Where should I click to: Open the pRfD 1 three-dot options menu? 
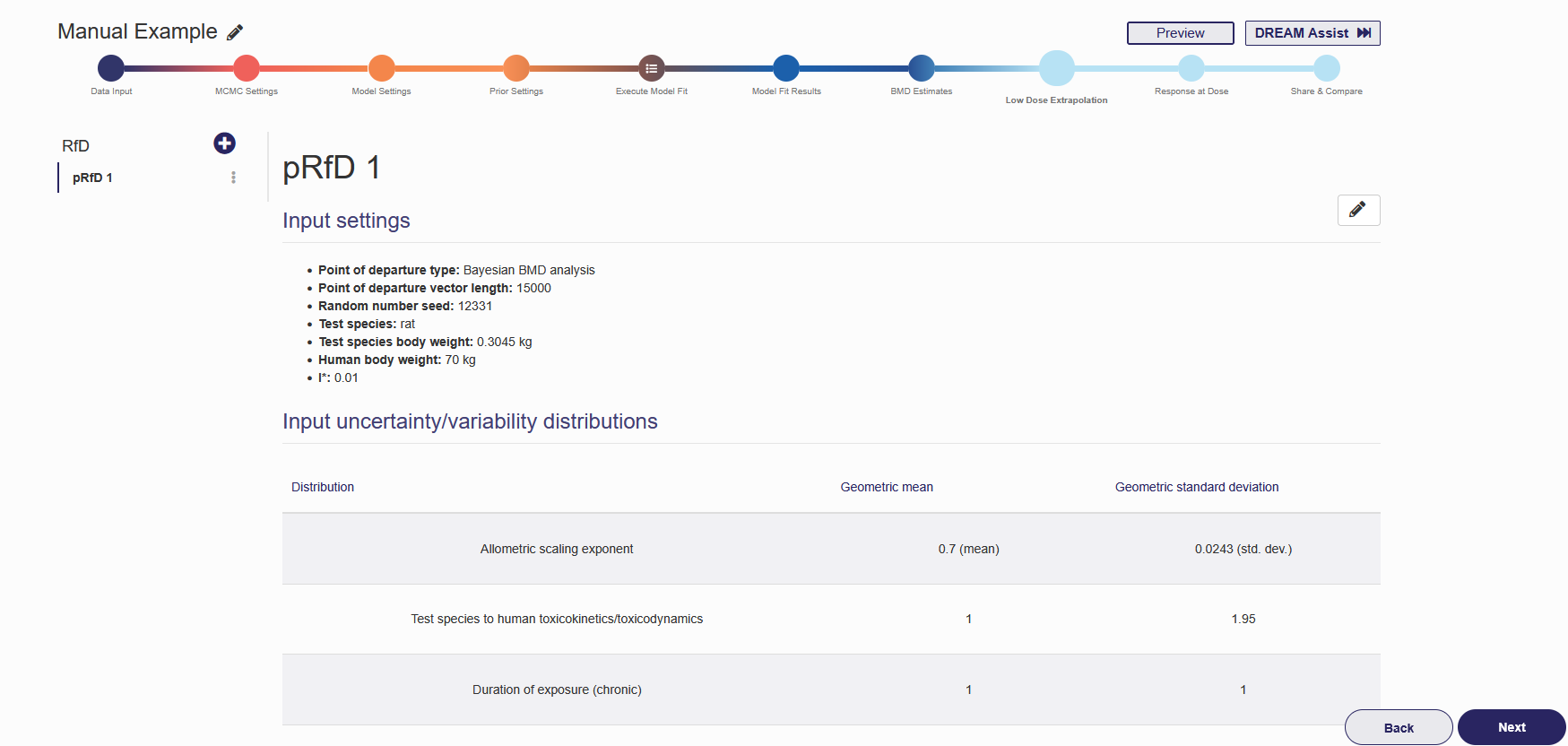pos(233,178)
